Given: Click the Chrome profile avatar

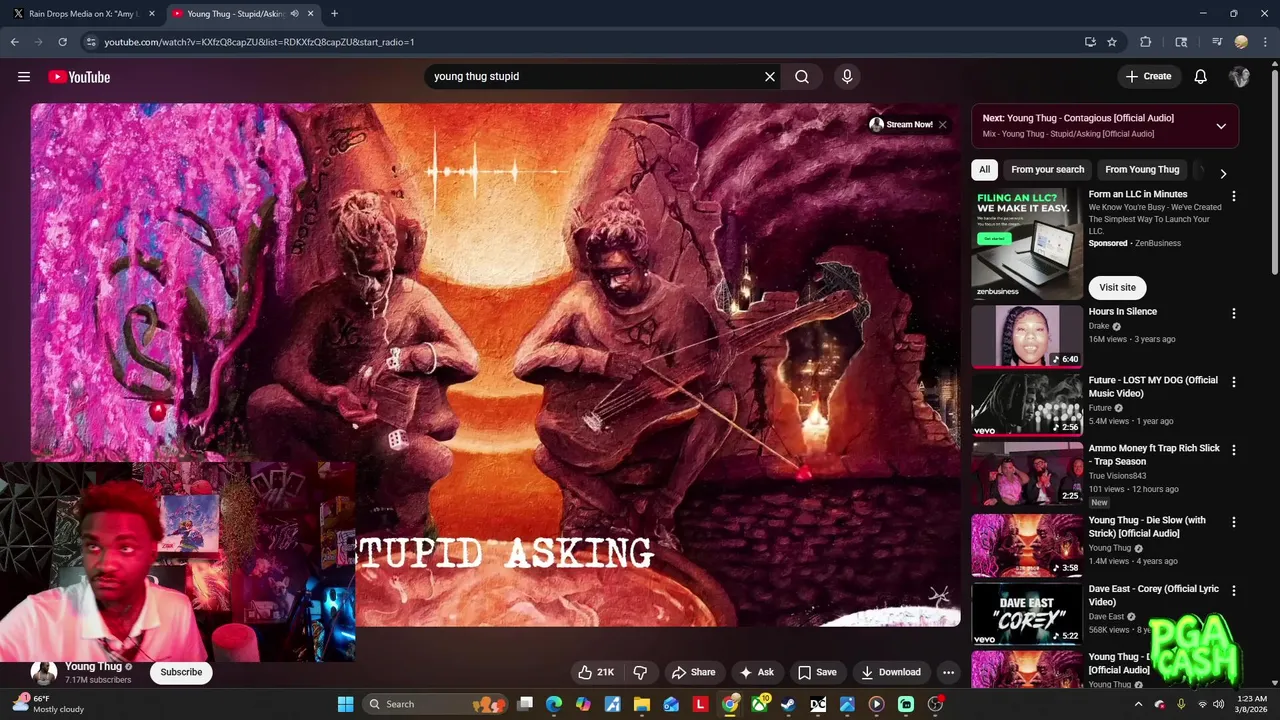Looking at the screenshot, I should pyautogui.click(x=1241, y=42).
